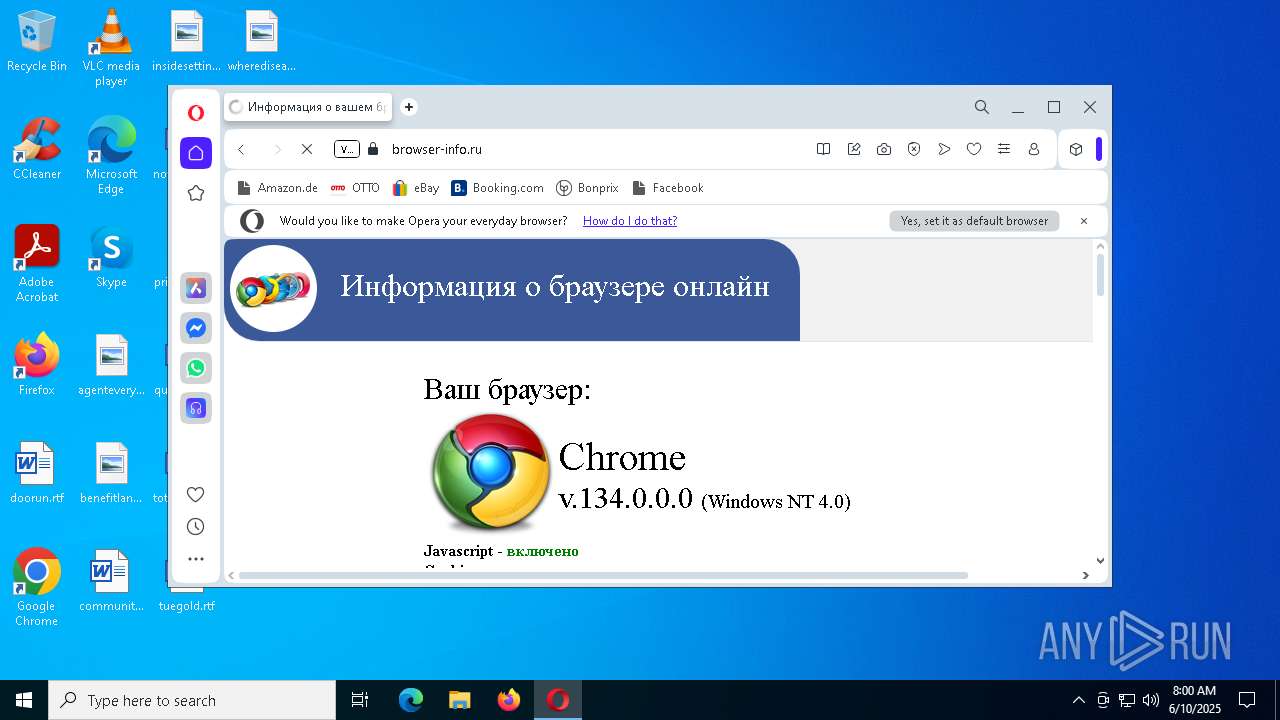Click the edit/share page icon in address bar
The image size is (1280, 720).
854,149
